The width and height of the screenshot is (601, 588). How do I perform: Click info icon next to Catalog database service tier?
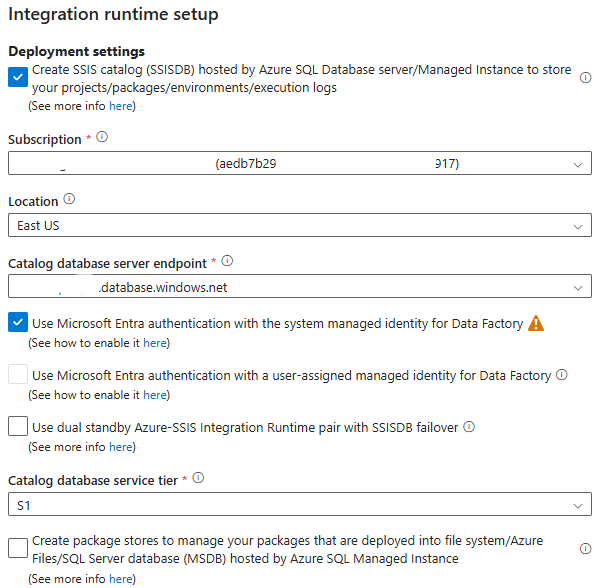tap(198, 479)
